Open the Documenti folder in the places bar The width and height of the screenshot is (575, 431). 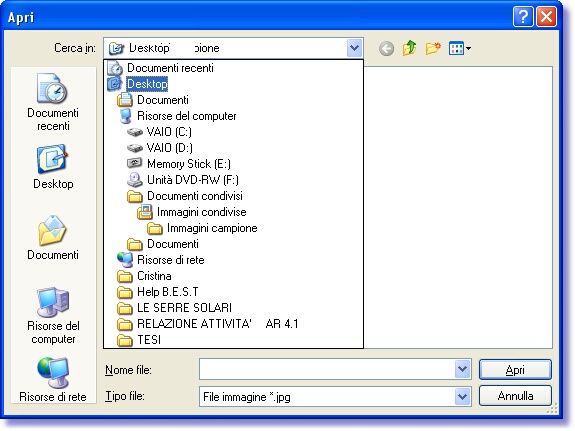click(53, 238)
